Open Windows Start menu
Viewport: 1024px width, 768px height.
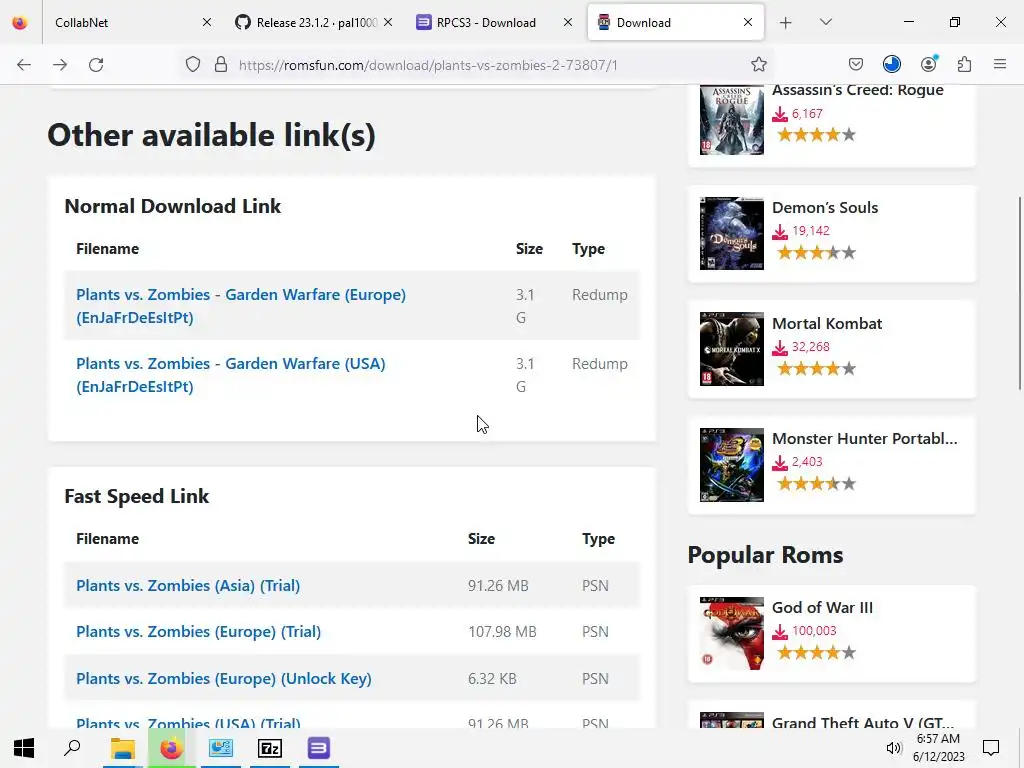pos(24,748)
